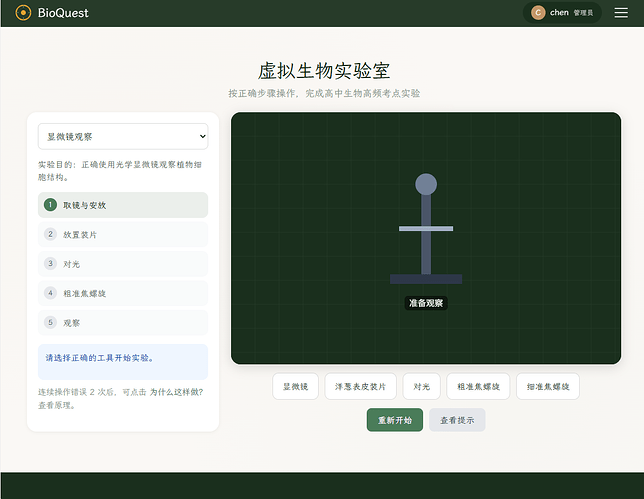Select step 2 放置装片

point(123,235)
